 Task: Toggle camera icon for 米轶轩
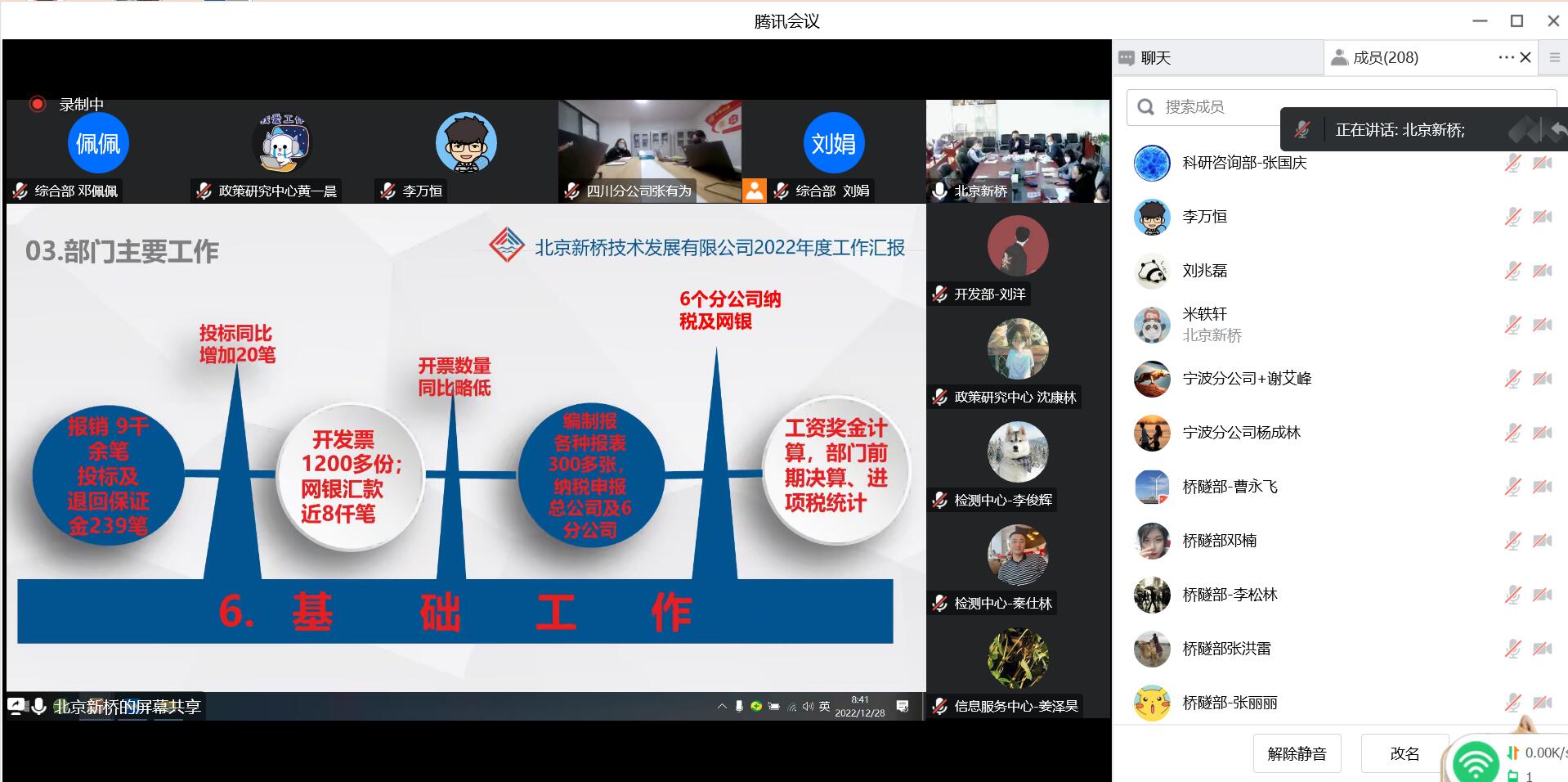1543,325
